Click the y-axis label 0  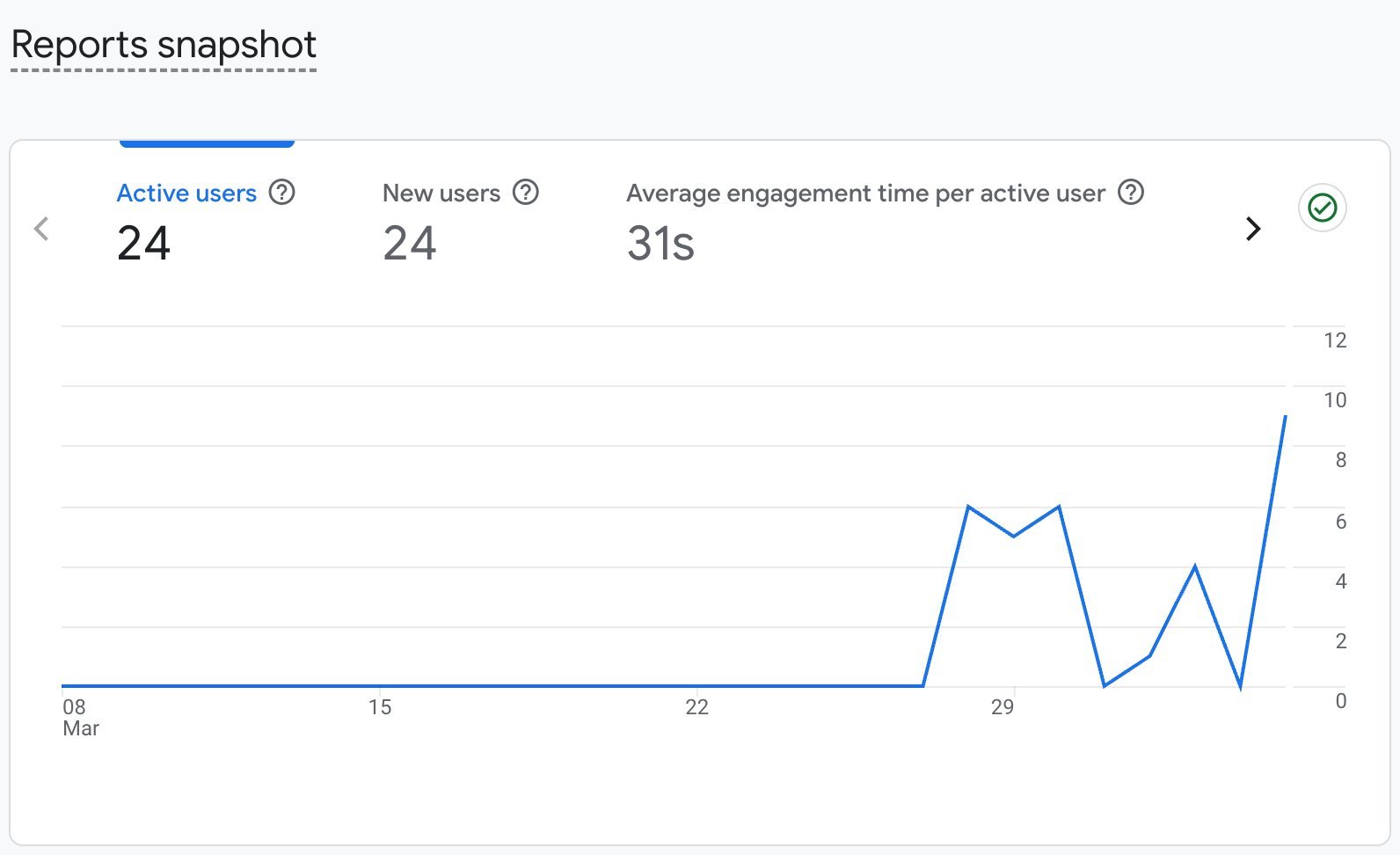pos(1340,701)
